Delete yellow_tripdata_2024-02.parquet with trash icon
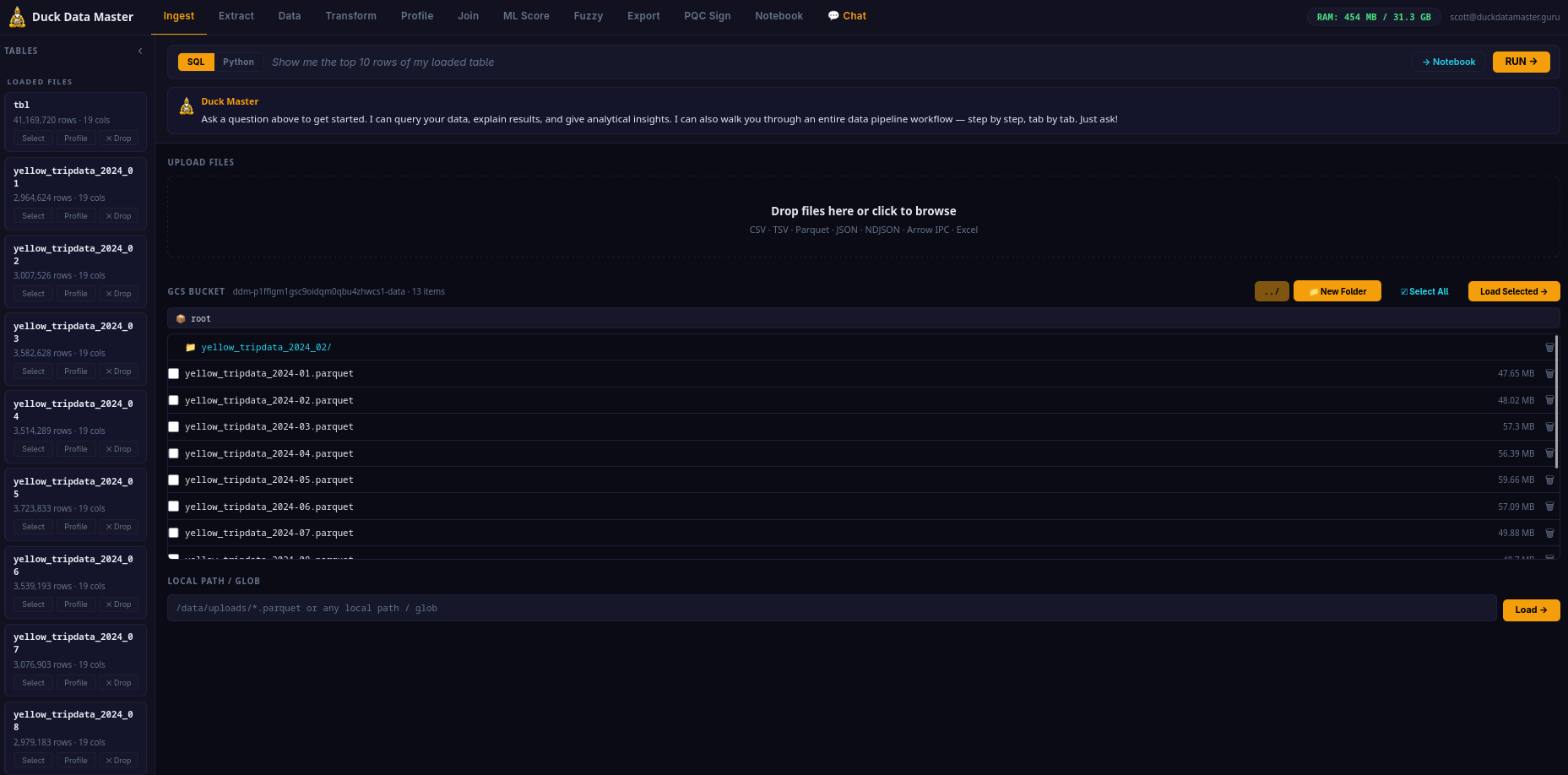Screen dimensions: 1568x775 click(x=1549, y=400)
